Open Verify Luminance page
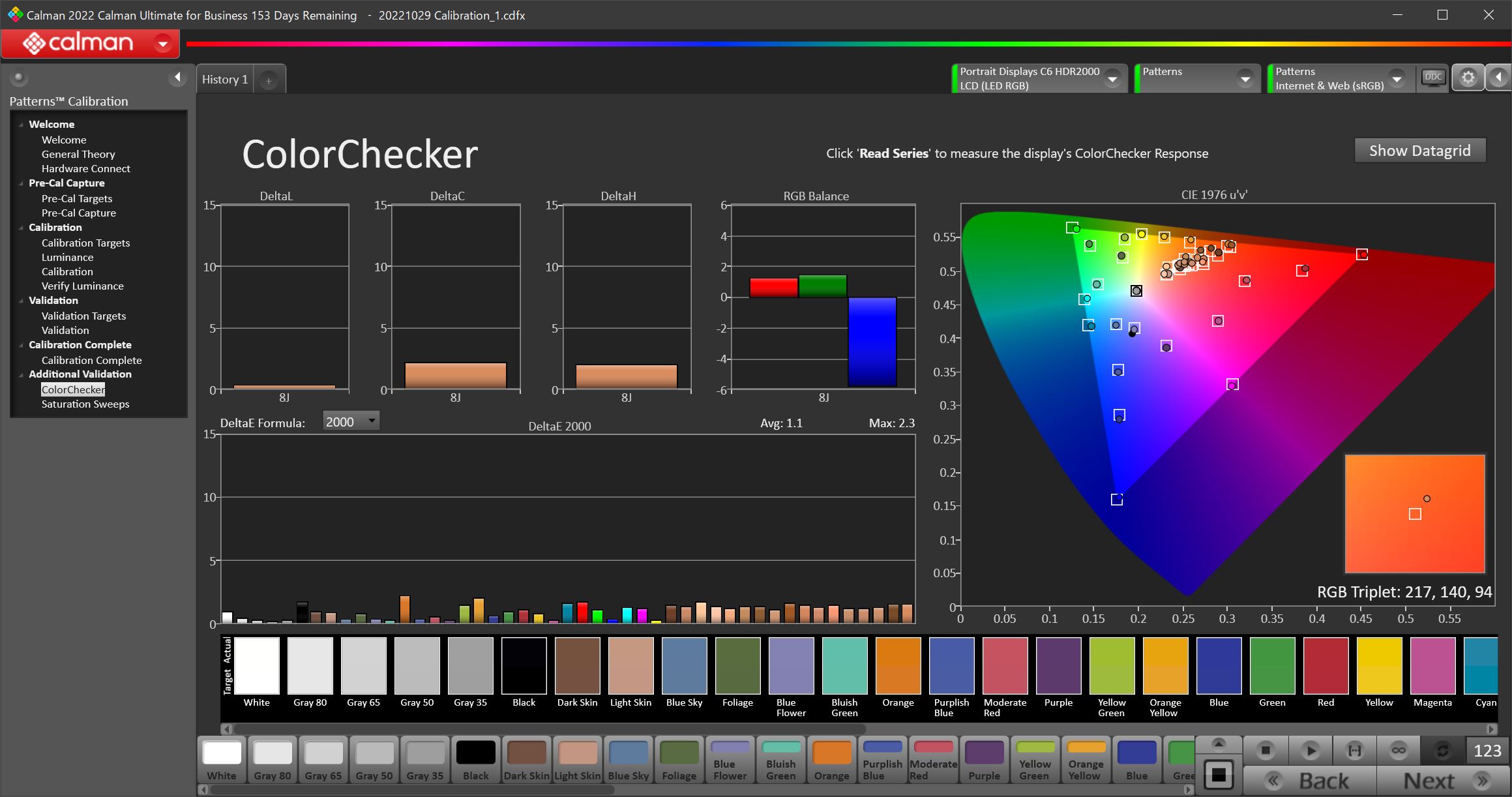1512x797 pixels. 83,286
